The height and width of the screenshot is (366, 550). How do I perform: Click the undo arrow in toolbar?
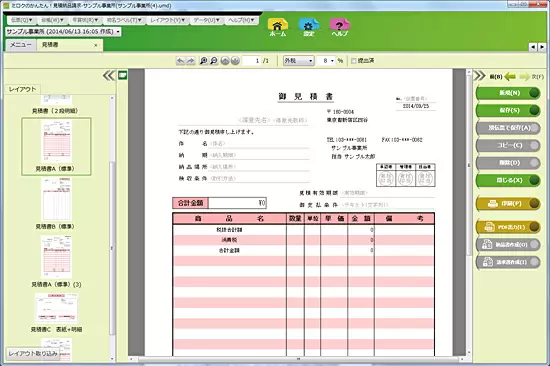click(x=180, y=61)
